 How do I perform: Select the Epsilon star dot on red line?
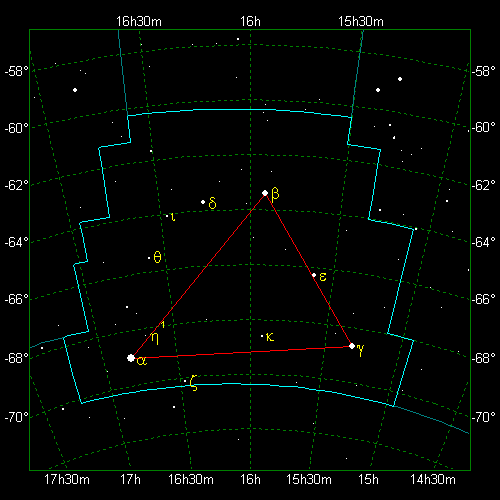pyautogui.click(x=314, y=275)
